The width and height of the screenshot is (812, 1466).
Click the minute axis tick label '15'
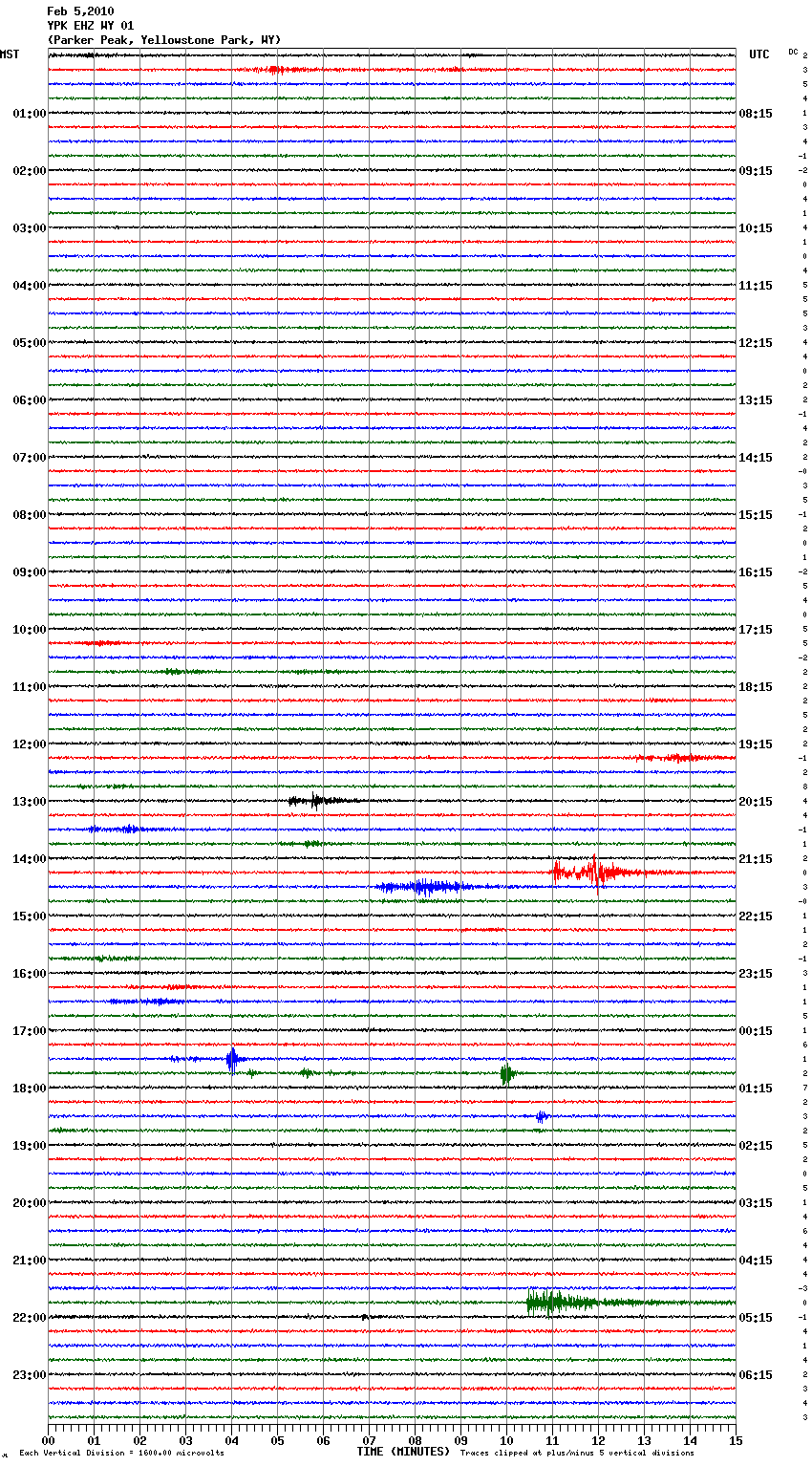click(736, 1440)
